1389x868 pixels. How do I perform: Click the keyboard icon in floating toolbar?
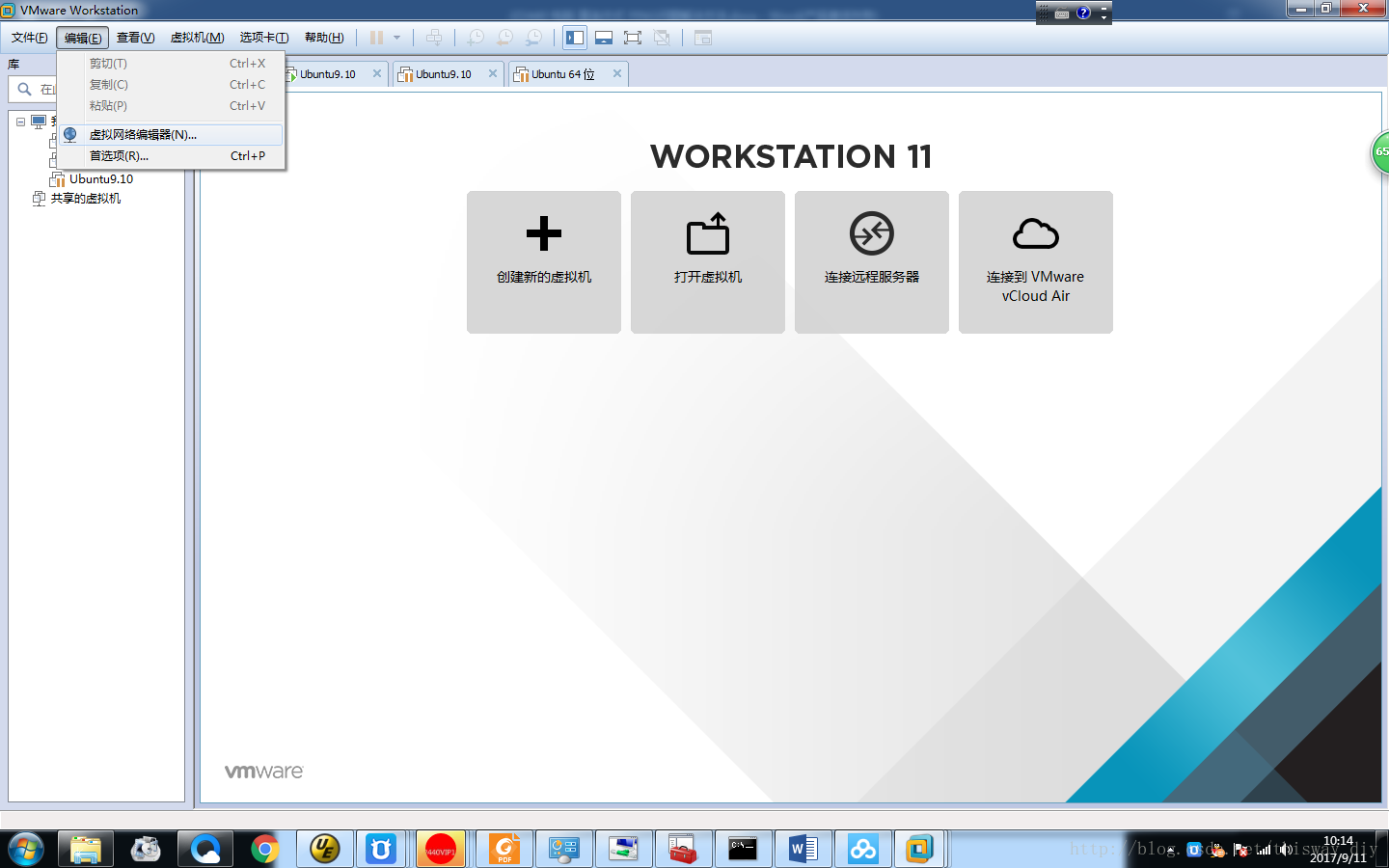[1062, 14]
